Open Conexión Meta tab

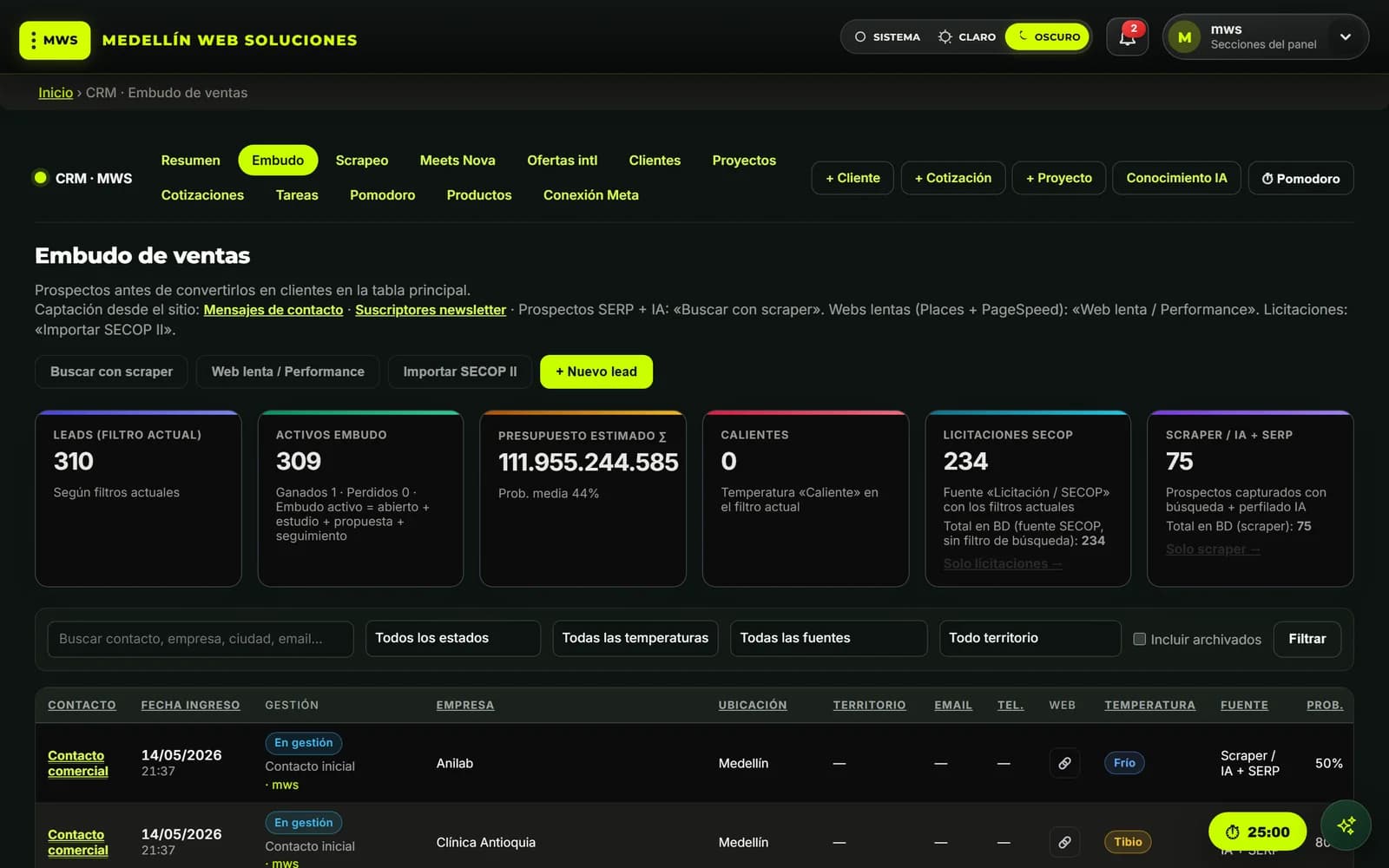[x=591, y=195]
